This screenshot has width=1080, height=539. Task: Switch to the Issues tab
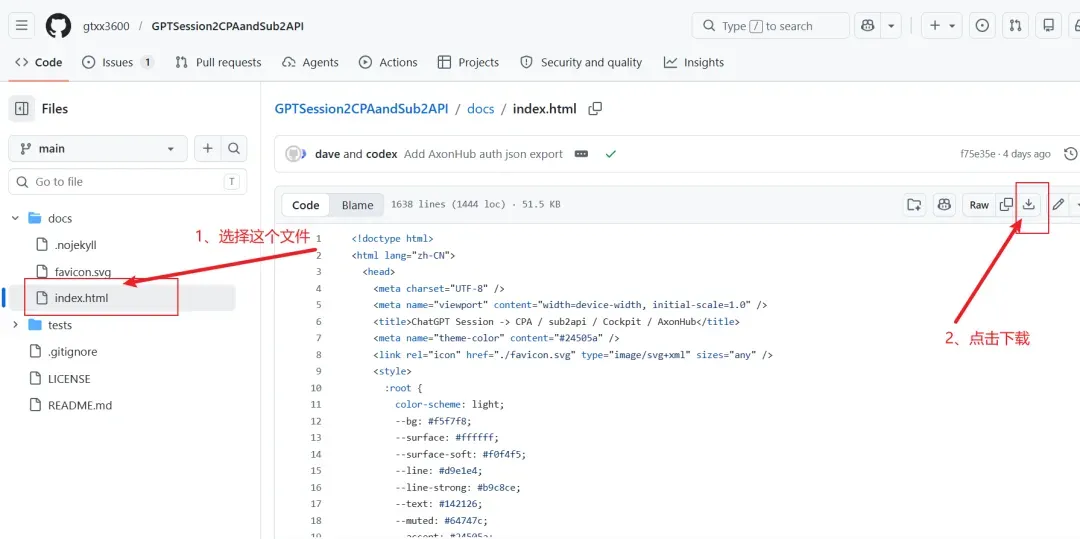tap(117, 62)
